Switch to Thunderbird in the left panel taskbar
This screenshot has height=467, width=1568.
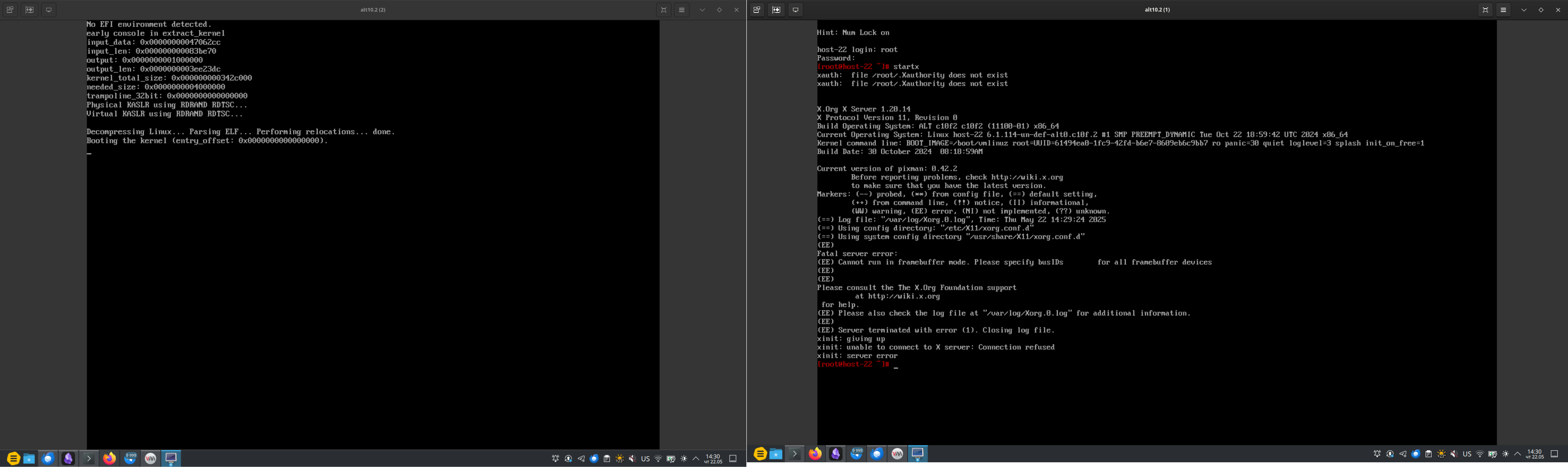(x=48, y=458)
